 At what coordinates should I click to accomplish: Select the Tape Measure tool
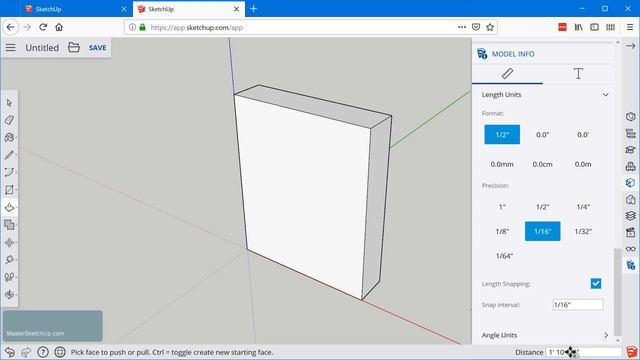coord(9,260)
